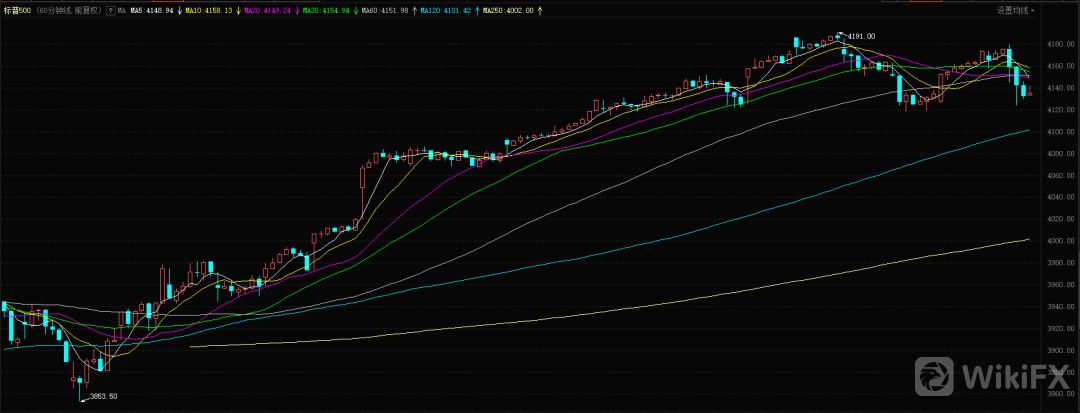The width and height of the screenshot is (1080, 413).
Task: Click the white down arrow after MA5 value
Action: (179, 10)
